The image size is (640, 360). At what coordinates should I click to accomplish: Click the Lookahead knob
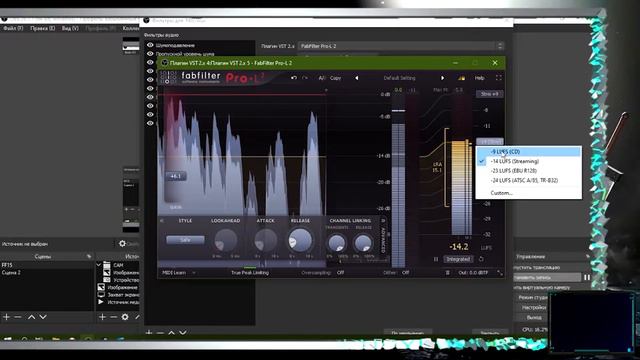point(225,240)
